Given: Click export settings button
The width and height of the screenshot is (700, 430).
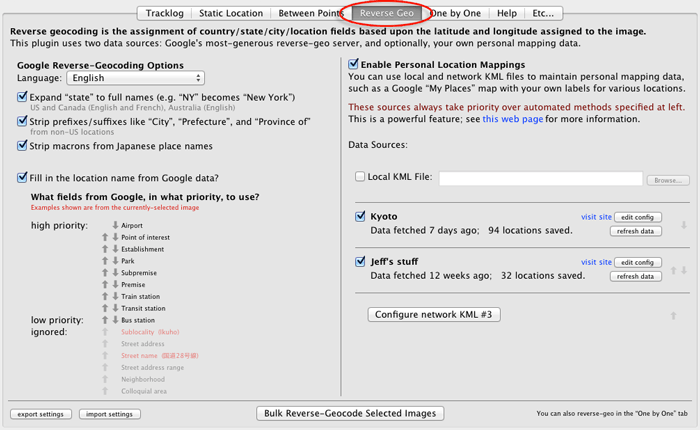Looking at the screenshot, I should pos(41,414).
